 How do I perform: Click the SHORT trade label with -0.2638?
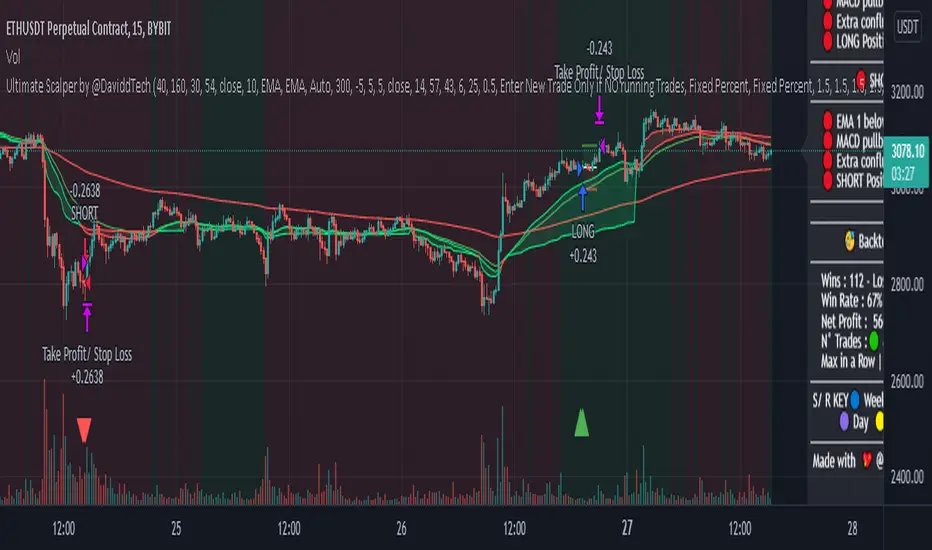(x=84, y=202)
